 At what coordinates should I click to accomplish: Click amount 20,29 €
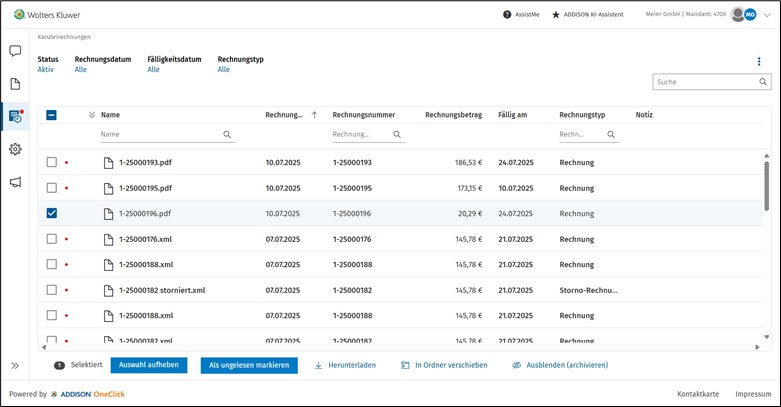[x=470, y=214]
